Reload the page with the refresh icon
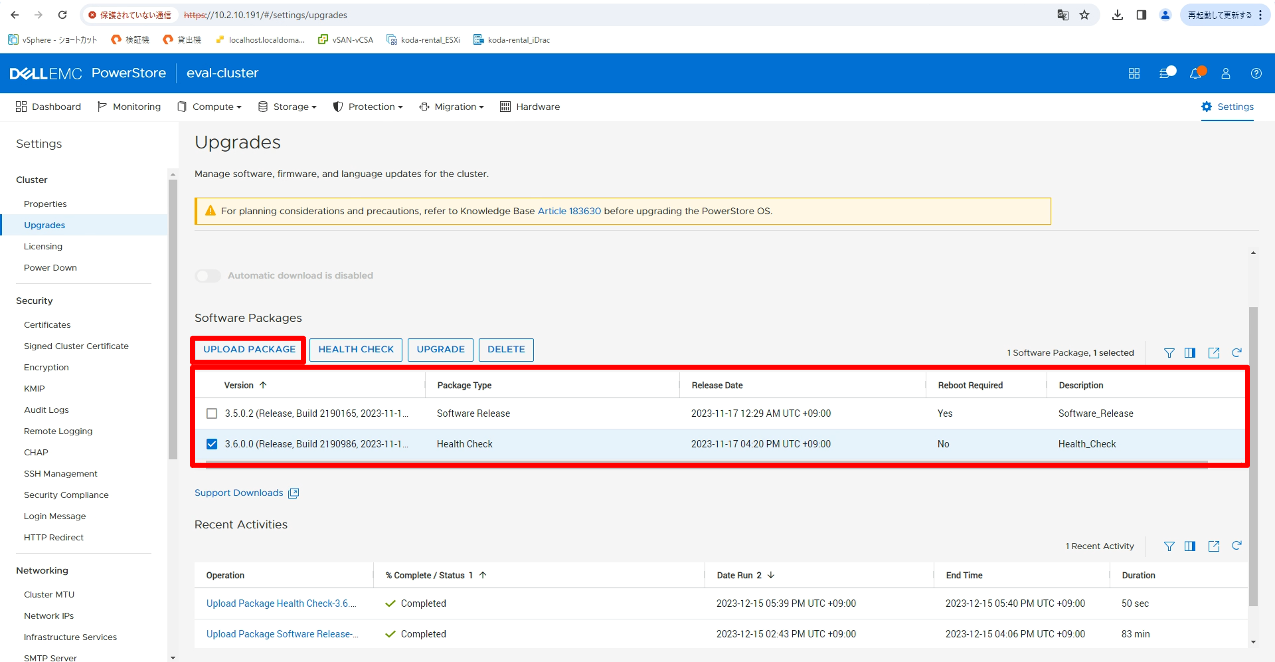This screenshot has height=662, width=1275. point(63,15)
